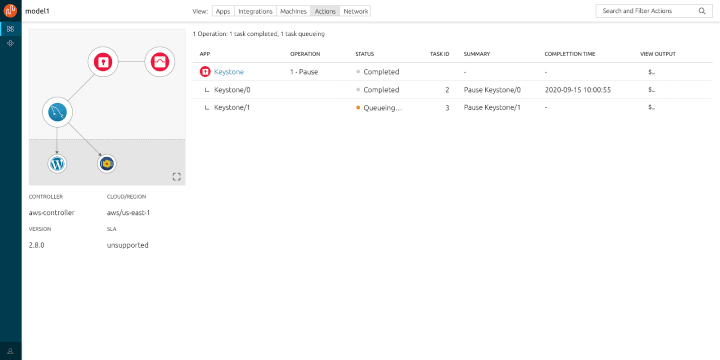Switch to the Machines view tab
The image size is (720, 360).
tap(293, 11)
